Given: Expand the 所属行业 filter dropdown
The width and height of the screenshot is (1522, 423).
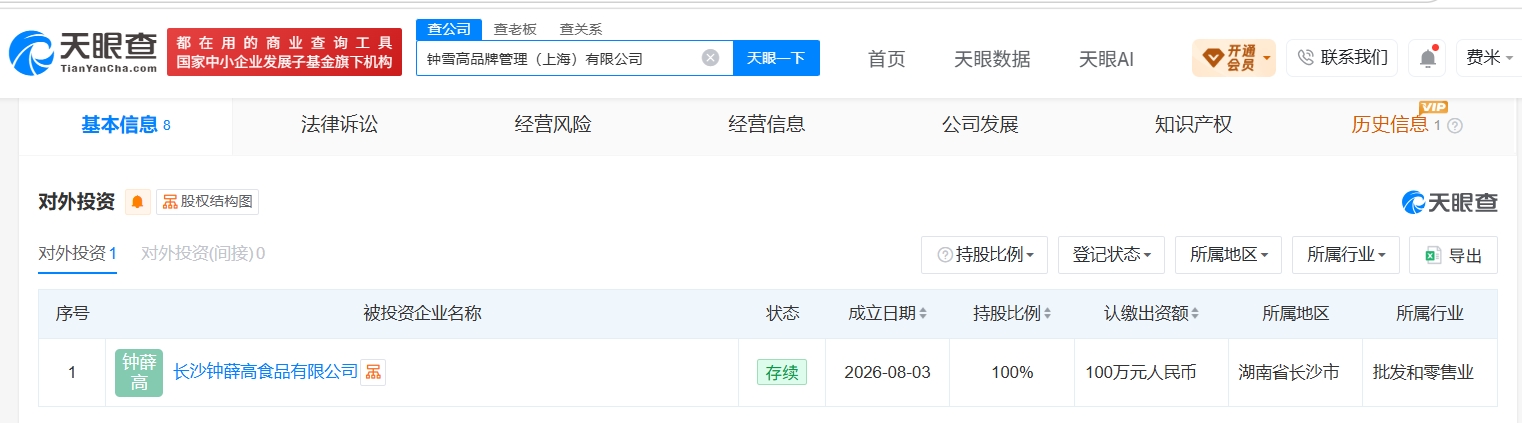Looking at the screenshot, I should [x=1345, y=255].
